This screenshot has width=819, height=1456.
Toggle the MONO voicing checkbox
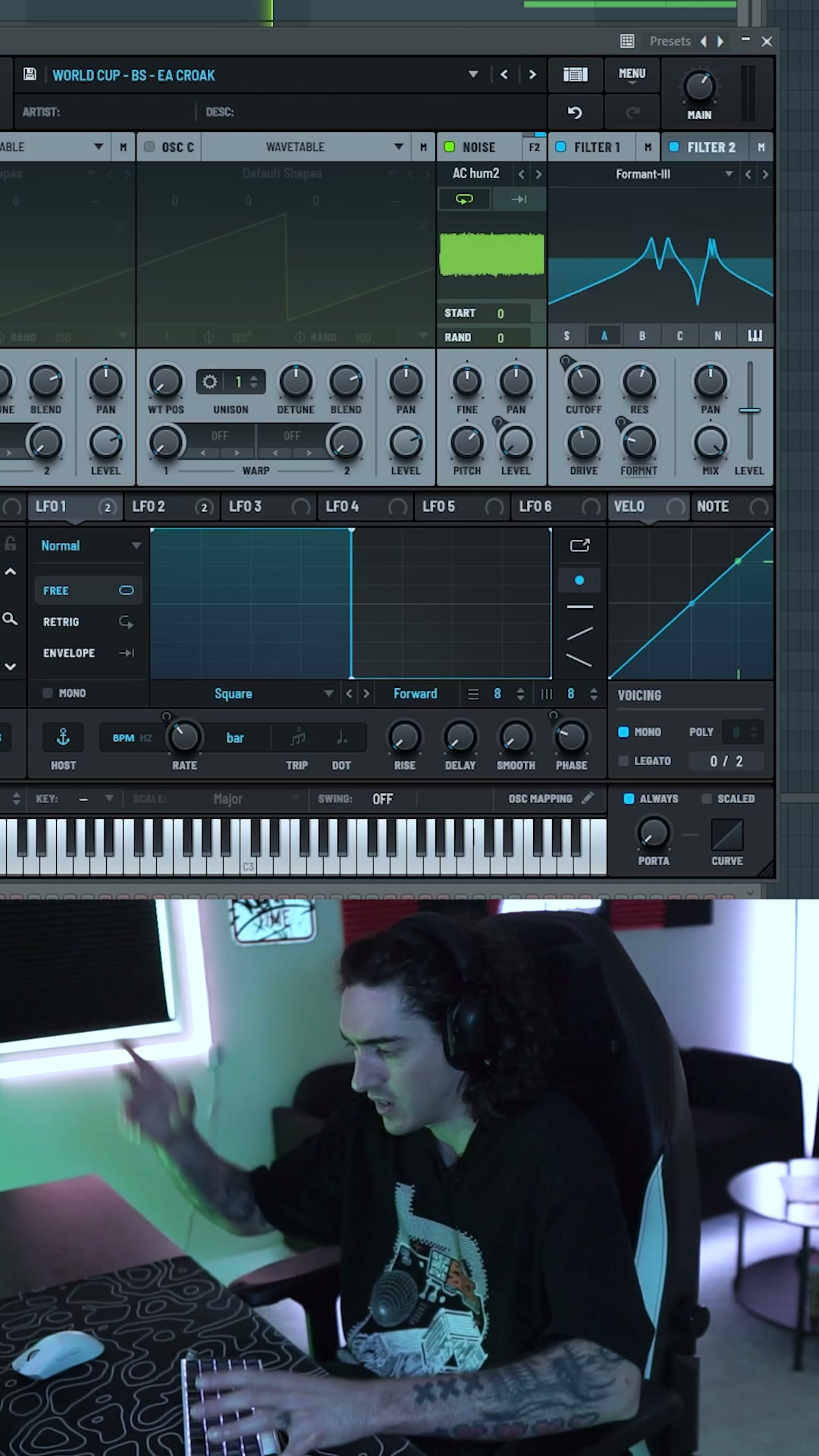pyautogui.click(x=623, y=732)
